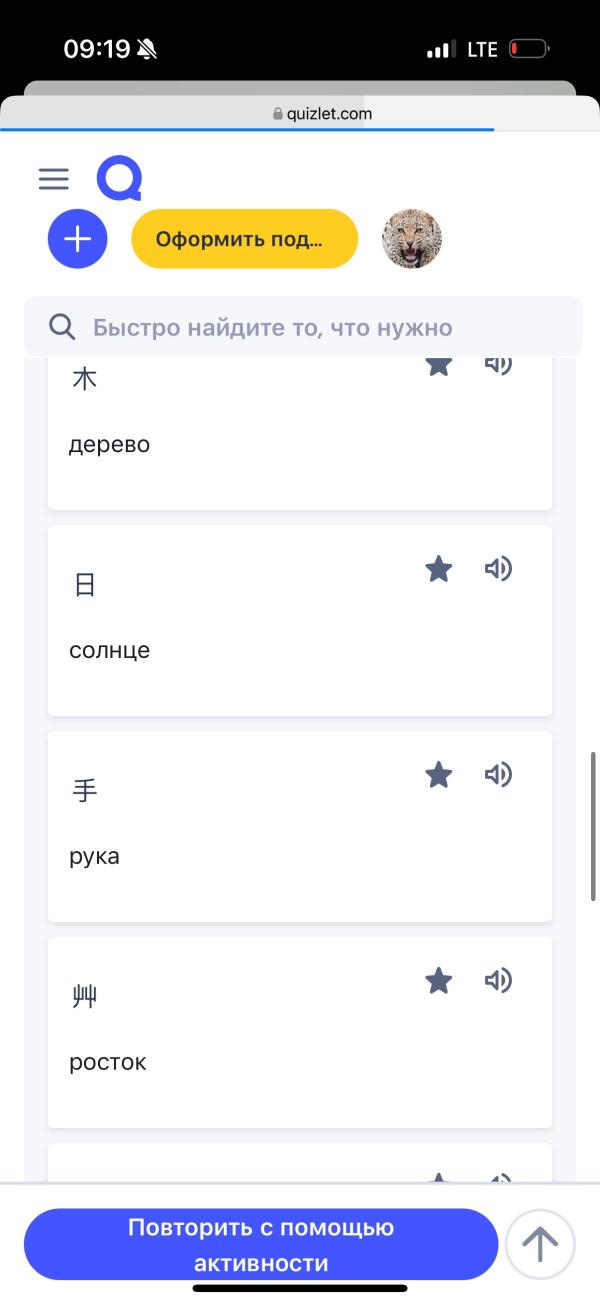Click the magnifying glass search icon

(62, 326)
